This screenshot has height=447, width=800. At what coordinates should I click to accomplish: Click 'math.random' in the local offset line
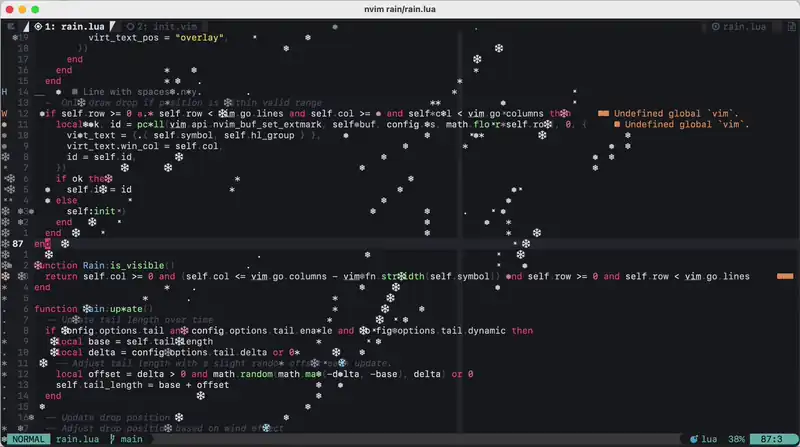point(242,374)
